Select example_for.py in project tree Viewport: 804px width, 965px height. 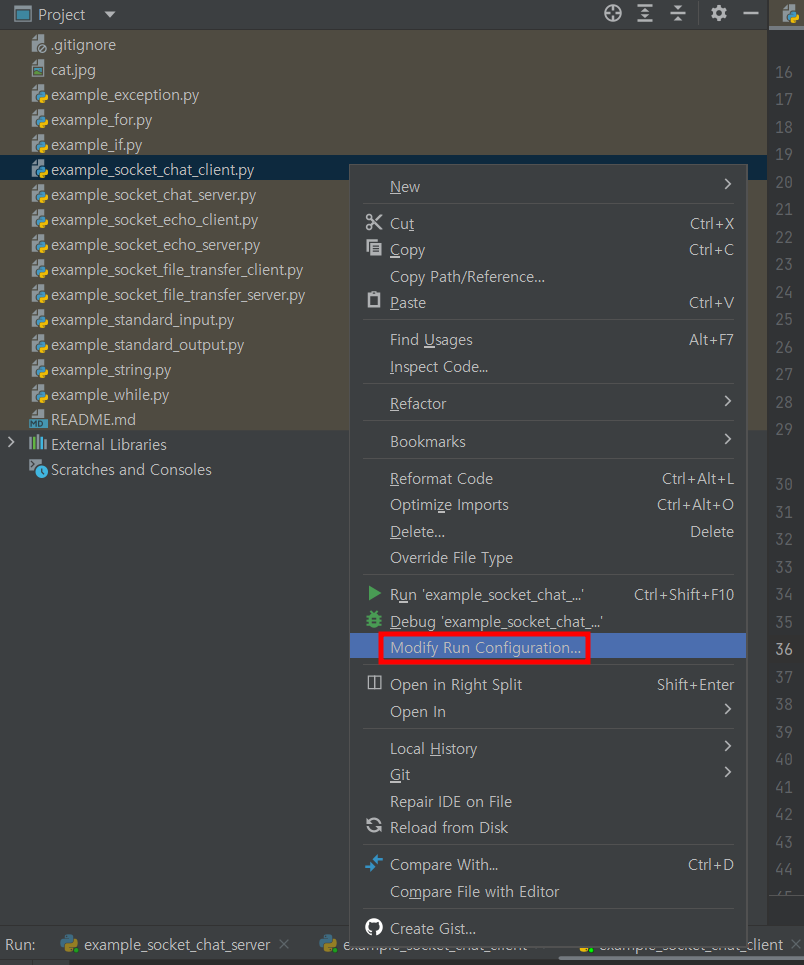pyautogui.click(x=102, y=120)
